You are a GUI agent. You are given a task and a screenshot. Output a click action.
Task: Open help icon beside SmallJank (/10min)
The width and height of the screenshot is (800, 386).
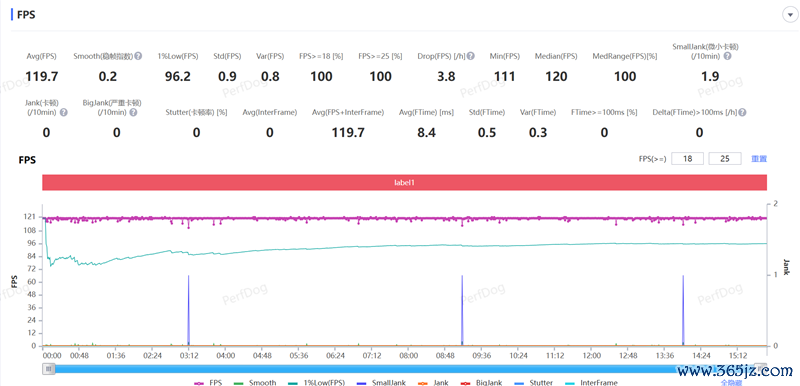tap(728, 56)
